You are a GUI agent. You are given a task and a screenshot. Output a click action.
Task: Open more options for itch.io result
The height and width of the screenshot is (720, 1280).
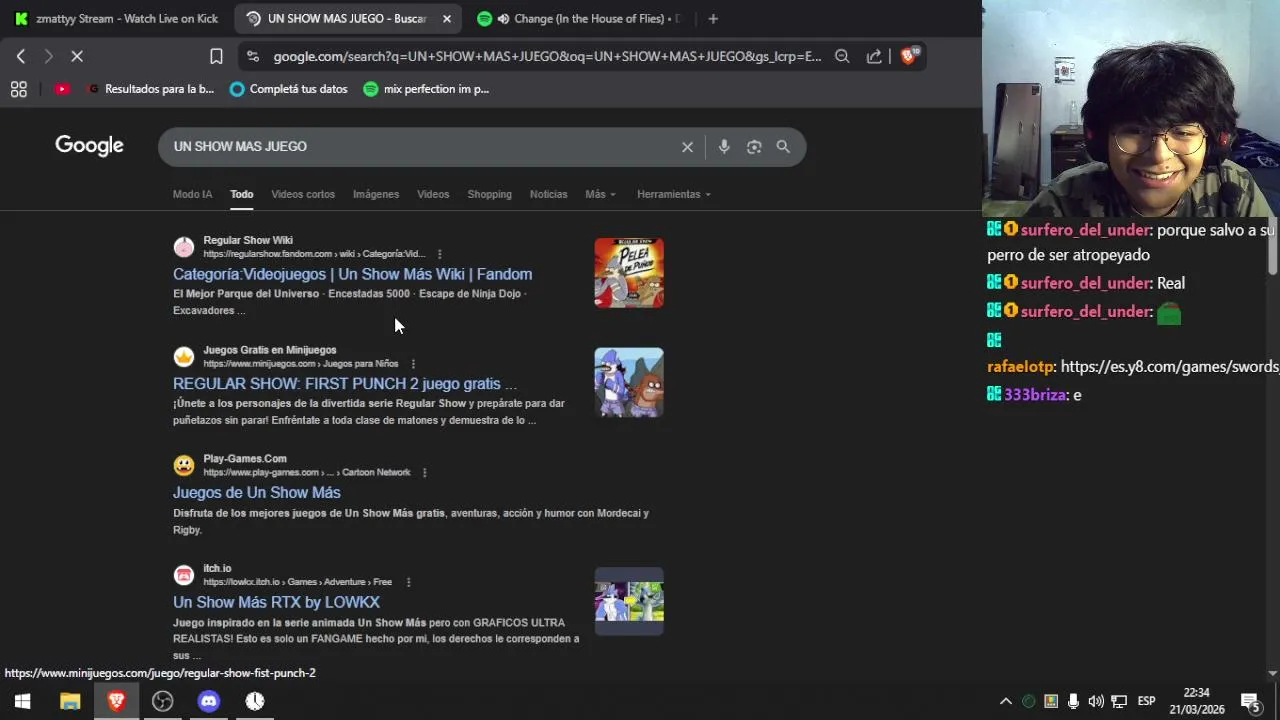click(408, 582)
